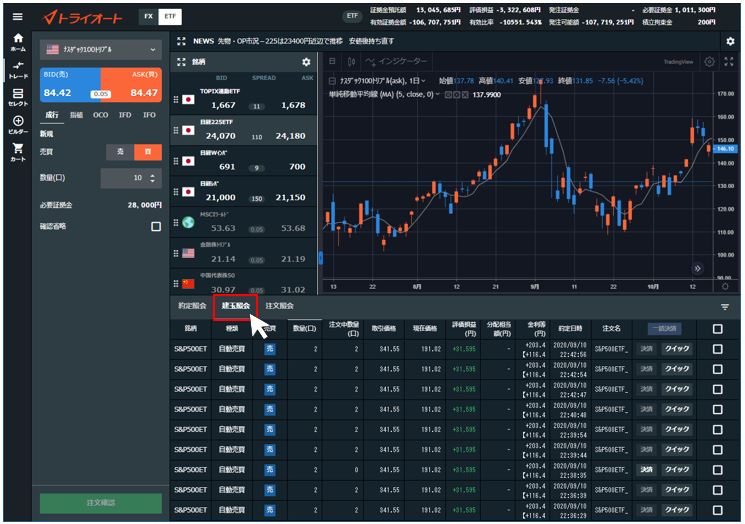The image size is (745, 524).
Task: Click the 数量(口) quantity input field
Action: click(x=131, y=178)
